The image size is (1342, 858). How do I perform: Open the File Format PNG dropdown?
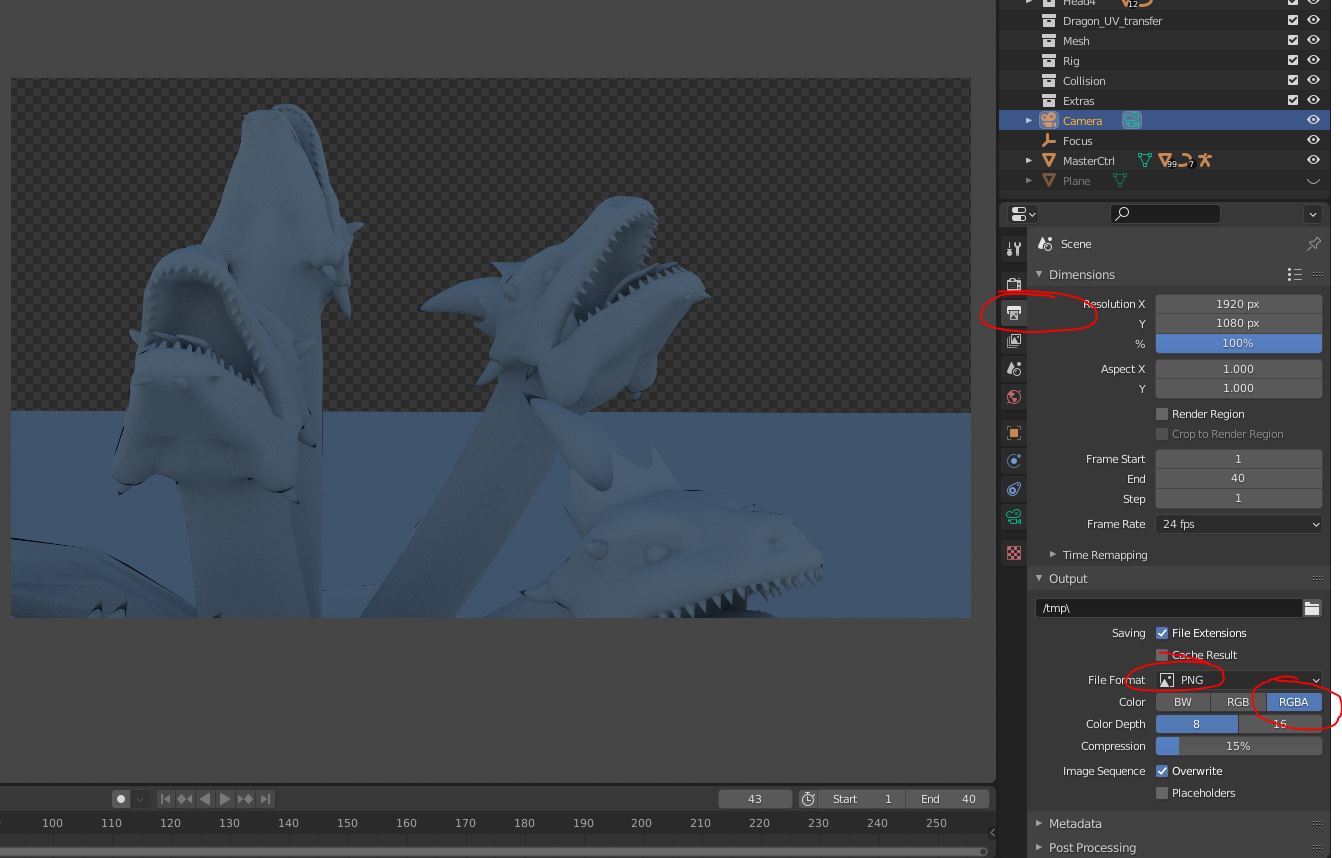coord(1238,680)
